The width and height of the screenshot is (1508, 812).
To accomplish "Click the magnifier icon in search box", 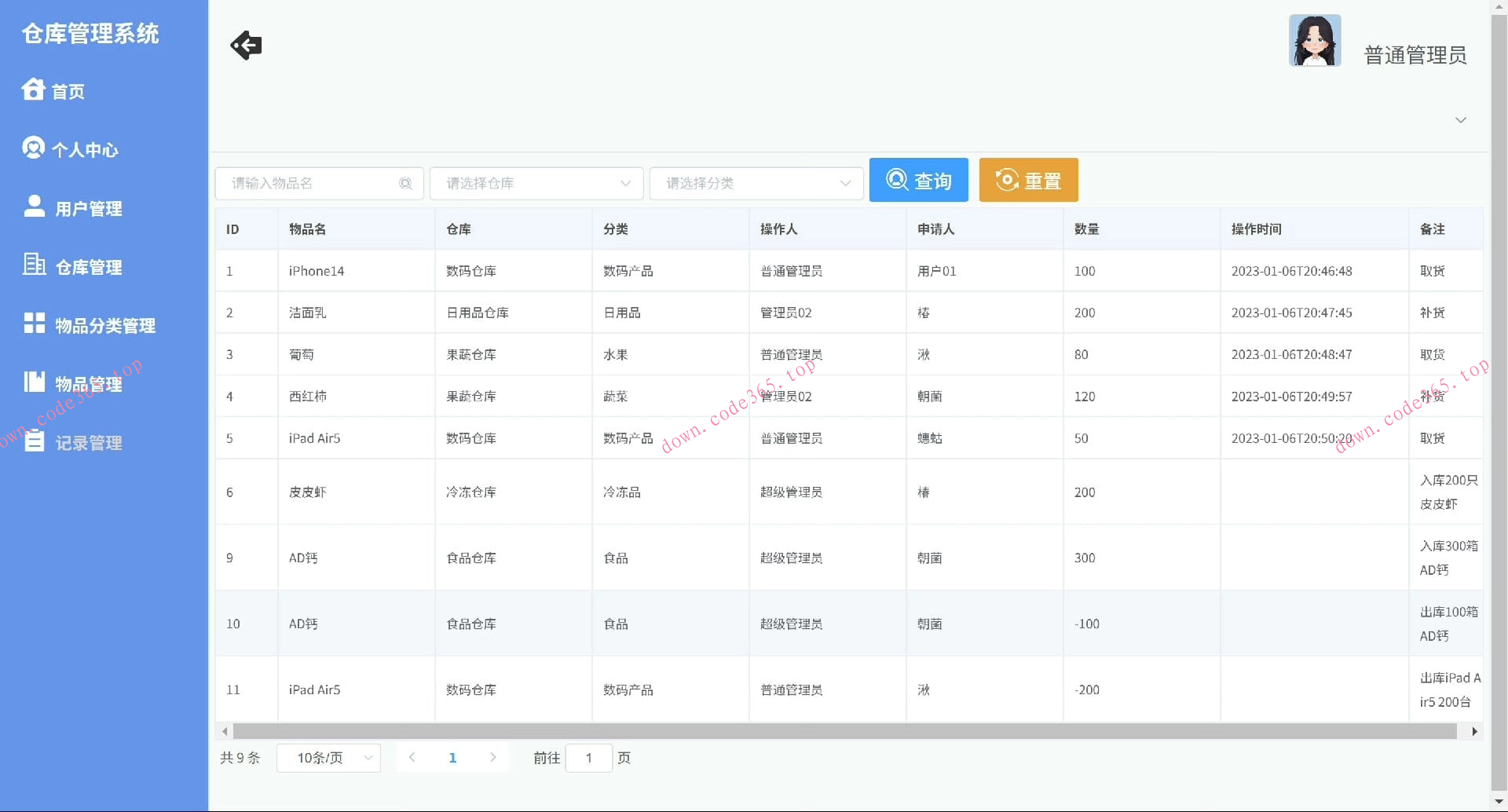I will pos(405,183).
